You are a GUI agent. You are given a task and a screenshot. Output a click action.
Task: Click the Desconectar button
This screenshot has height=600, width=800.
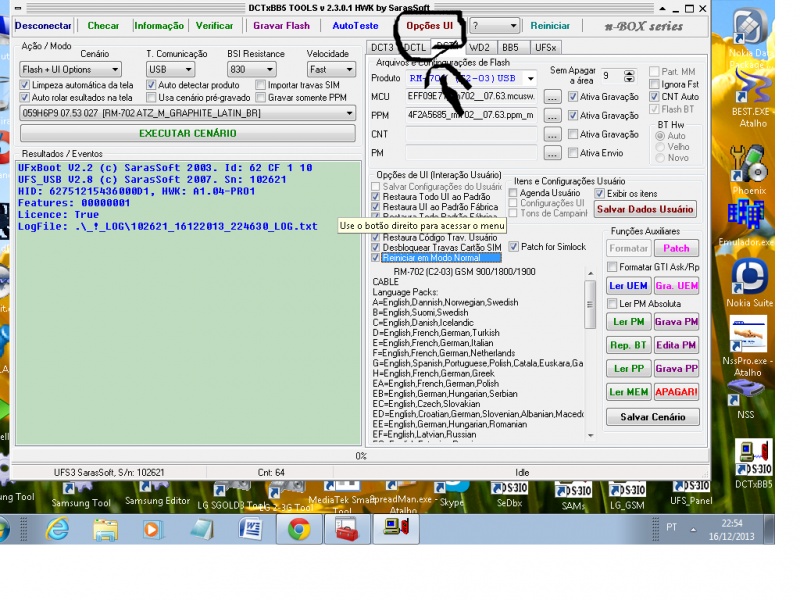click(43, 26)
